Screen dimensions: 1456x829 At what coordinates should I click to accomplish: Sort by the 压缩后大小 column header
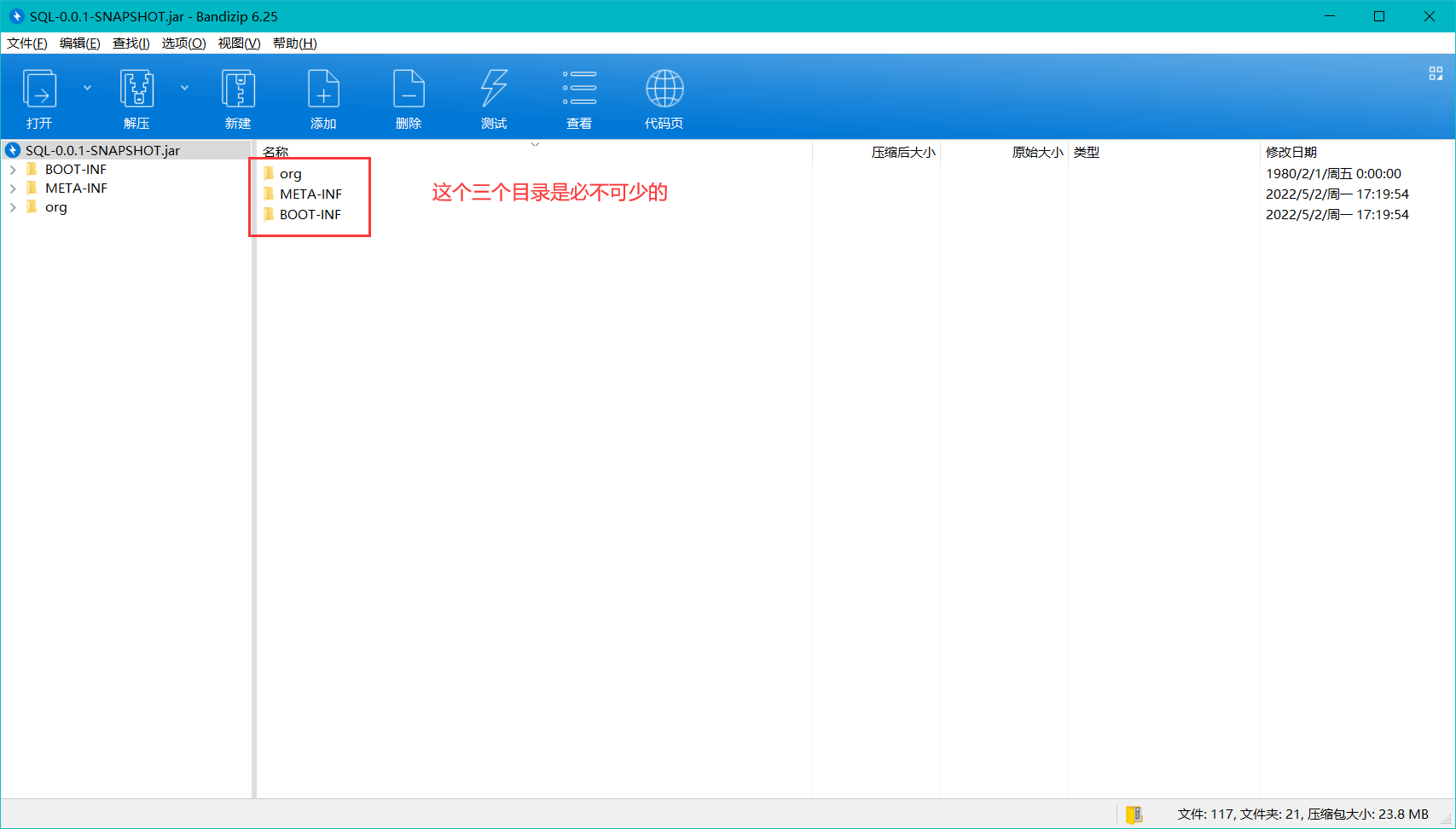903,153
